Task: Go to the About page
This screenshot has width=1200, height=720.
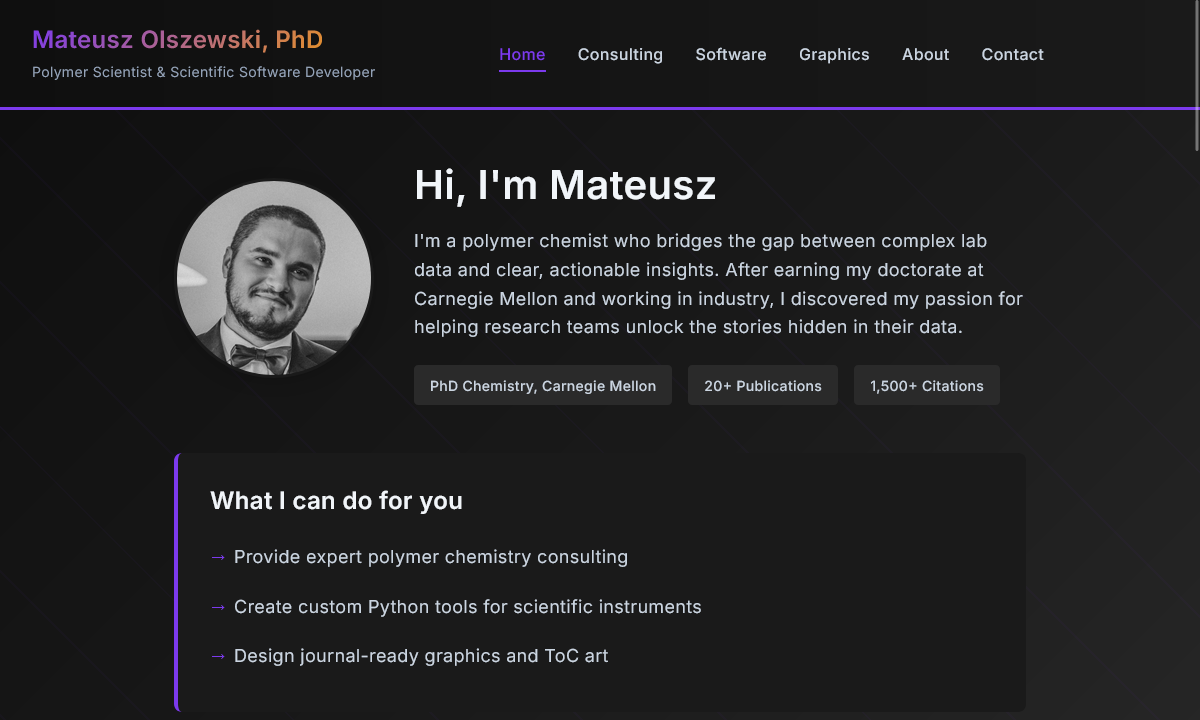Action: [925, 54]
